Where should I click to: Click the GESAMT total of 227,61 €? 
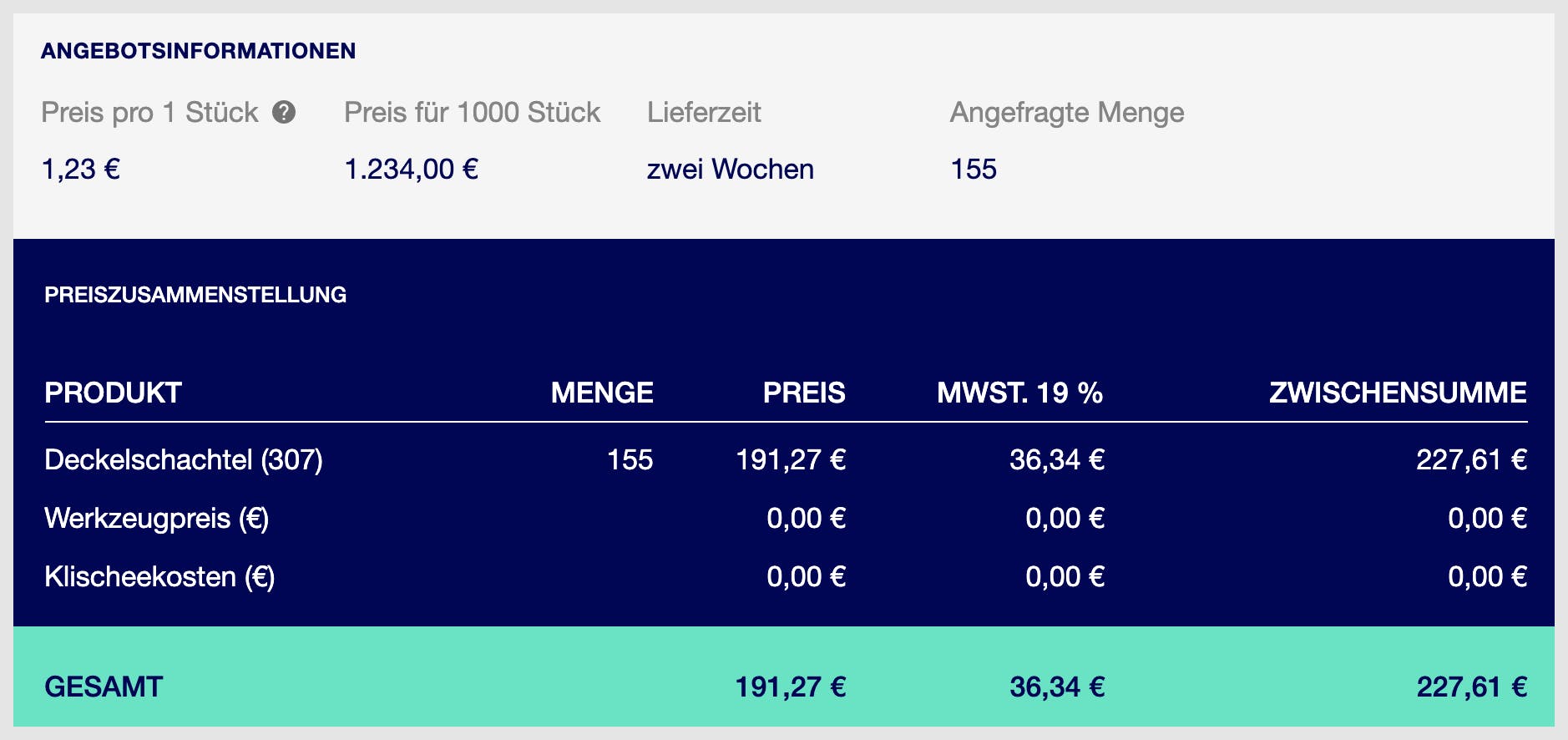pyautogui.click(x=1471, y=687)
